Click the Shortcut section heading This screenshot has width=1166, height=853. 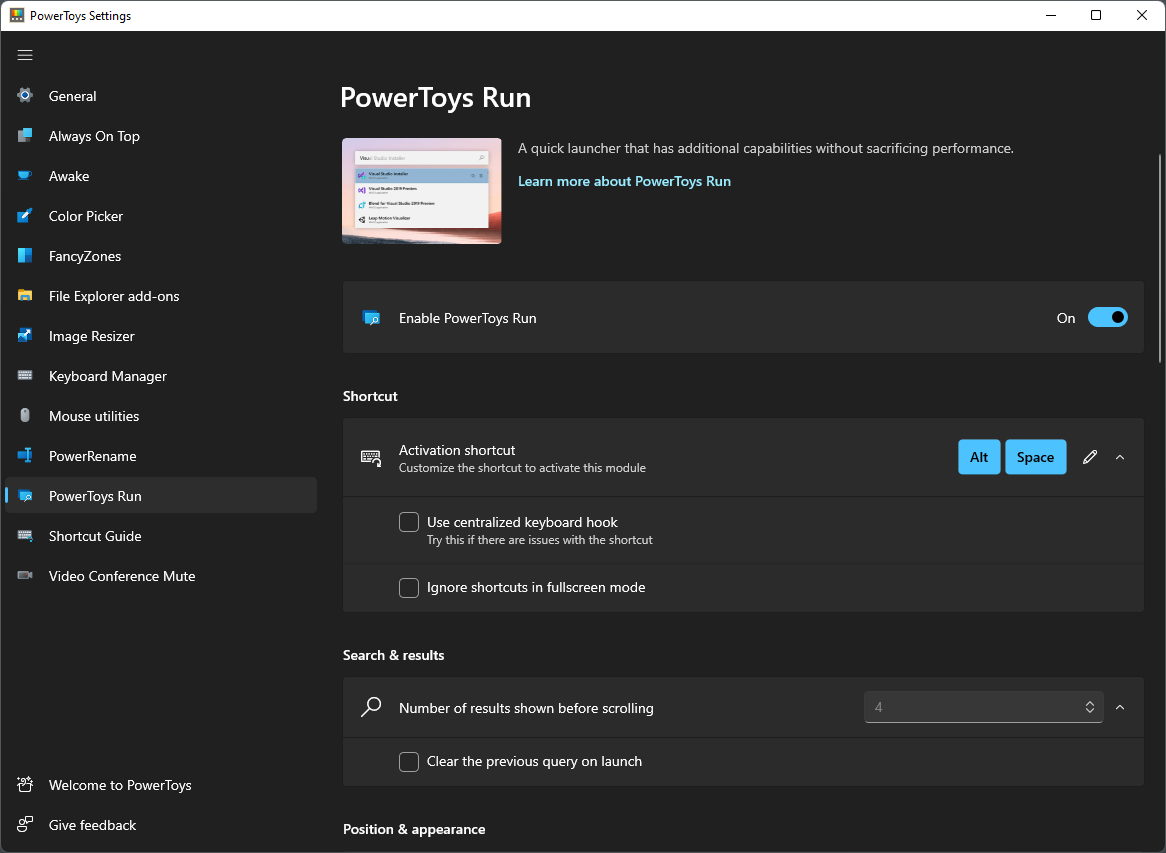coord(370,396)
